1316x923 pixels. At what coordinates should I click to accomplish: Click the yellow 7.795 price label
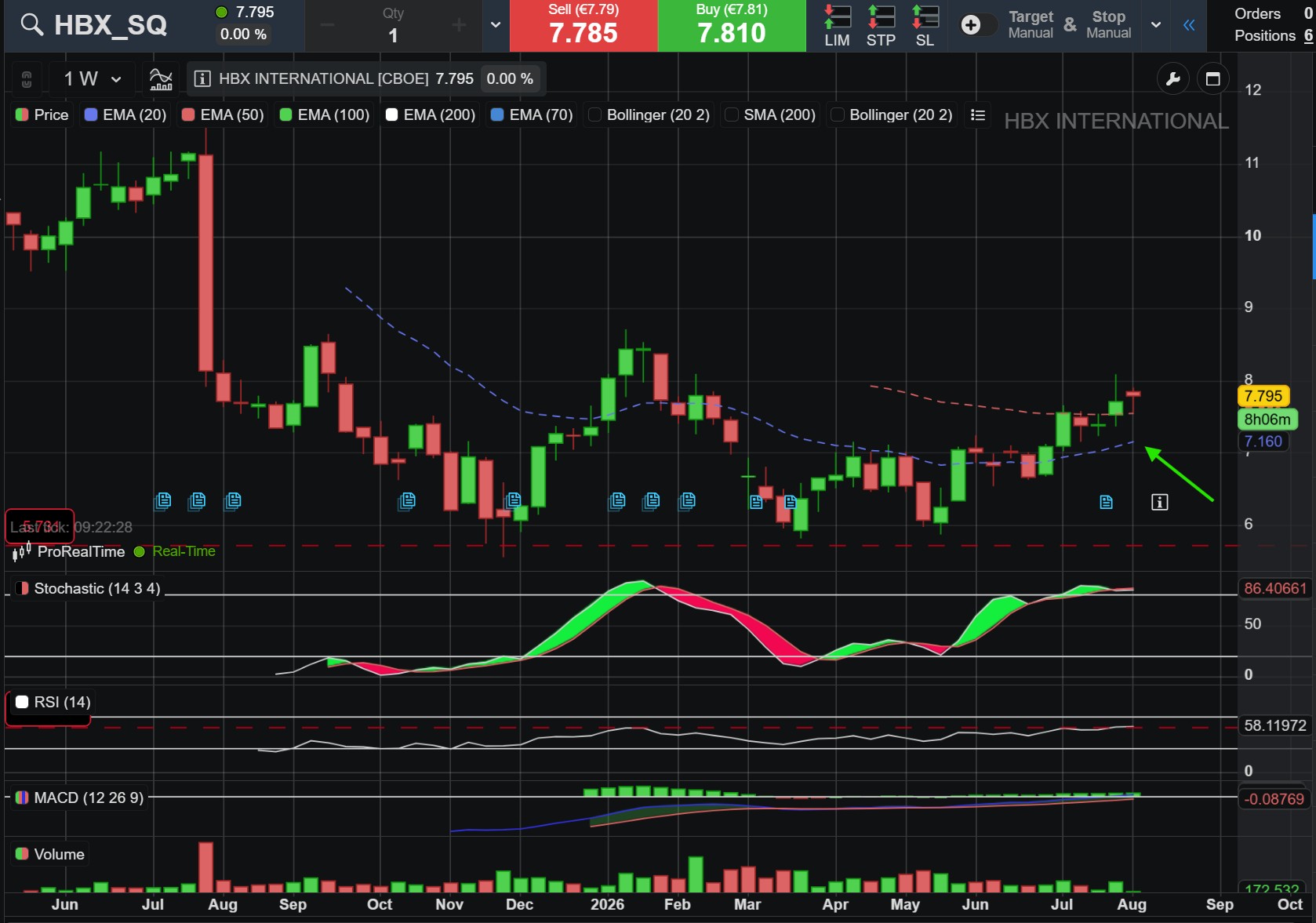pos(1263,396)
